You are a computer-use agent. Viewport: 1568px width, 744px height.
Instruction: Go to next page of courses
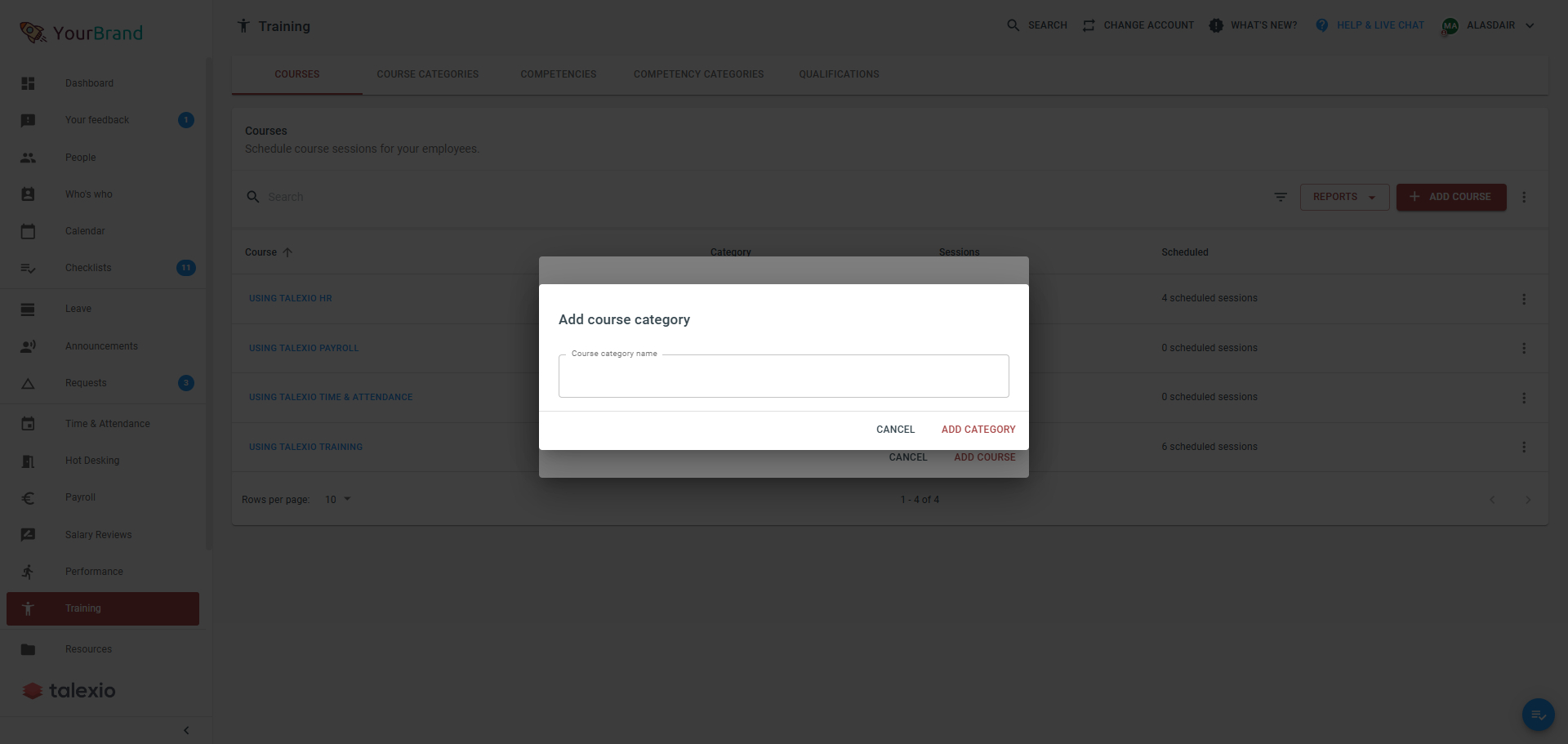pos(1528,499)
